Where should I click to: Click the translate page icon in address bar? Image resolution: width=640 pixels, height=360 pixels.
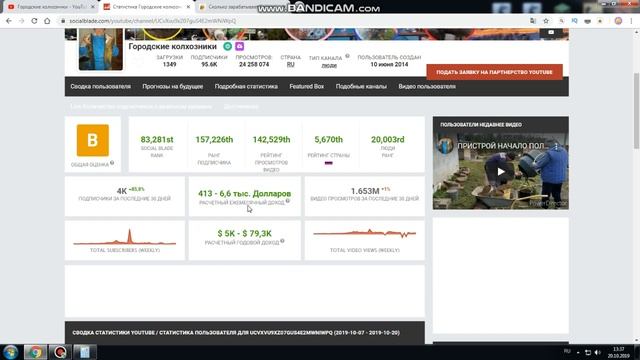533,21
